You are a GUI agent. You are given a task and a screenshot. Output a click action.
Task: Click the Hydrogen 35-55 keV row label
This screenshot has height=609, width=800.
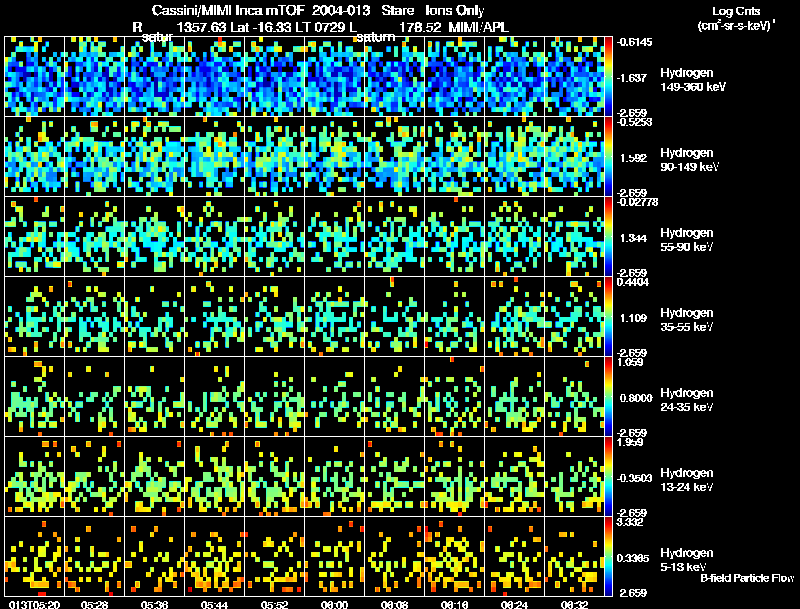pyautogui.click(x=687, y=320)
